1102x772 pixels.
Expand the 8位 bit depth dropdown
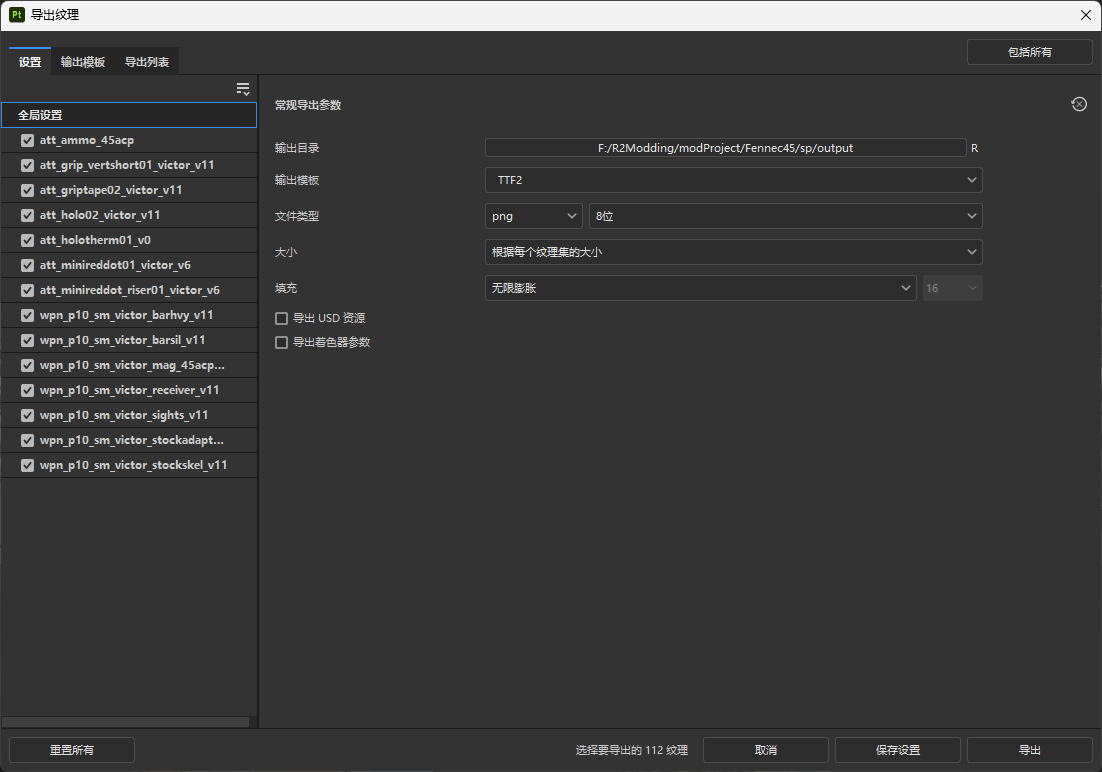(x=785, y=216)
